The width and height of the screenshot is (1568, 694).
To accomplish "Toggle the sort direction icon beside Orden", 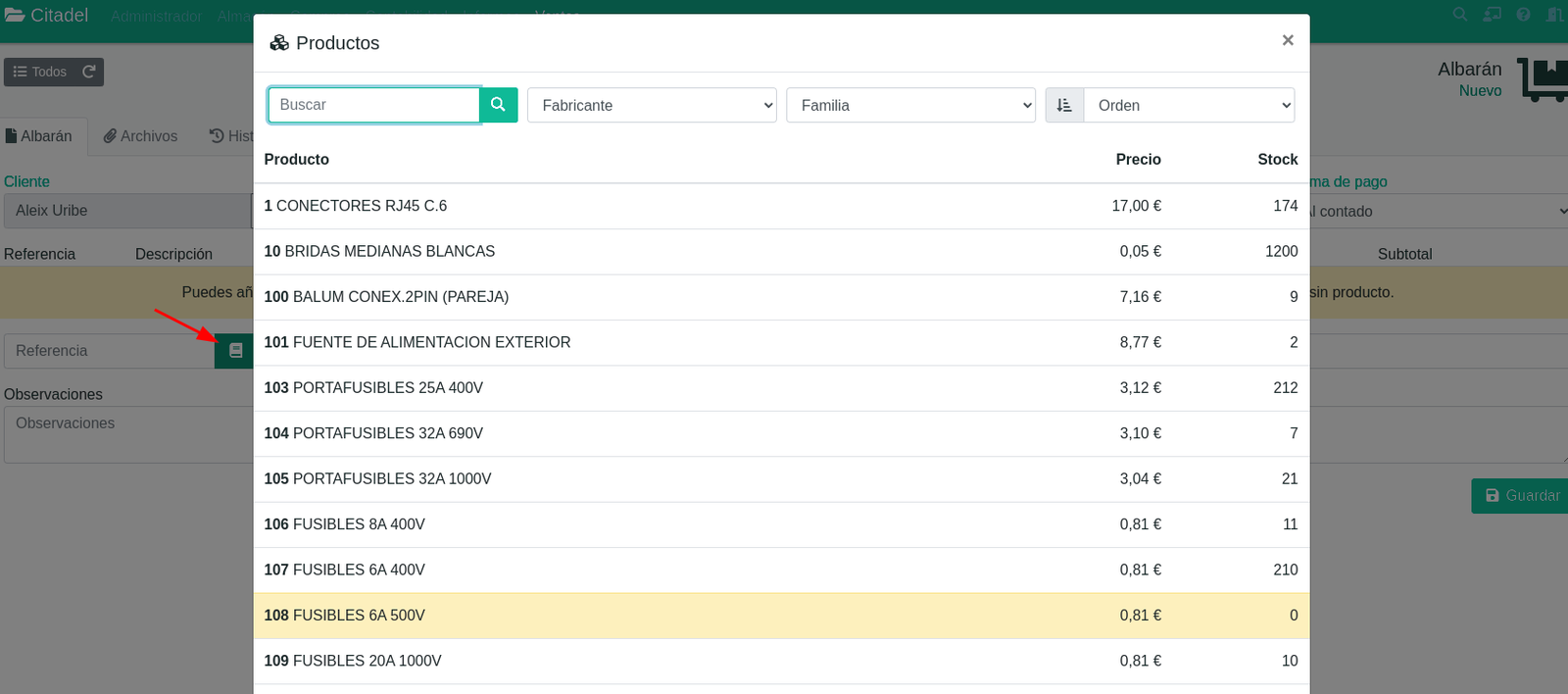I will click(1064, 105).
